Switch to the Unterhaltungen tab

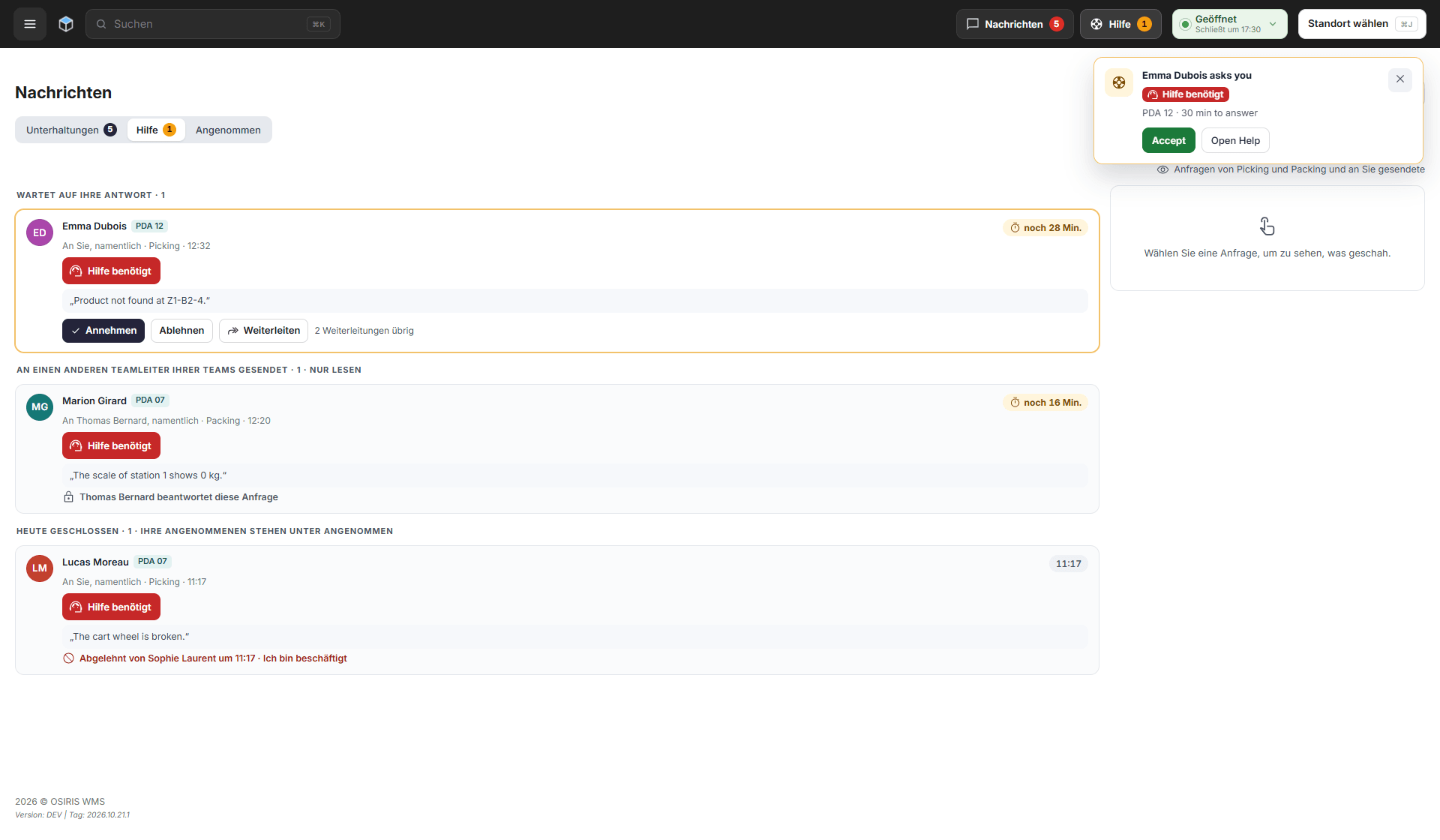click(71, 130)
